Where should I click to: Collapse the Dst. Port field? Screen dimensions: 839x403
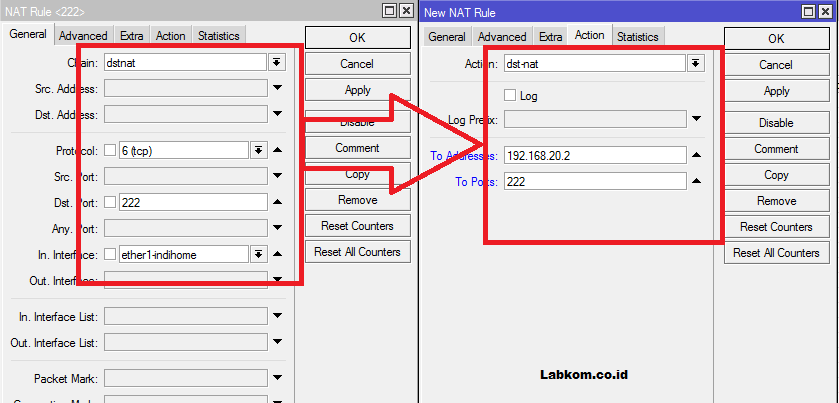pyautogui.click(x=277, y=202)
